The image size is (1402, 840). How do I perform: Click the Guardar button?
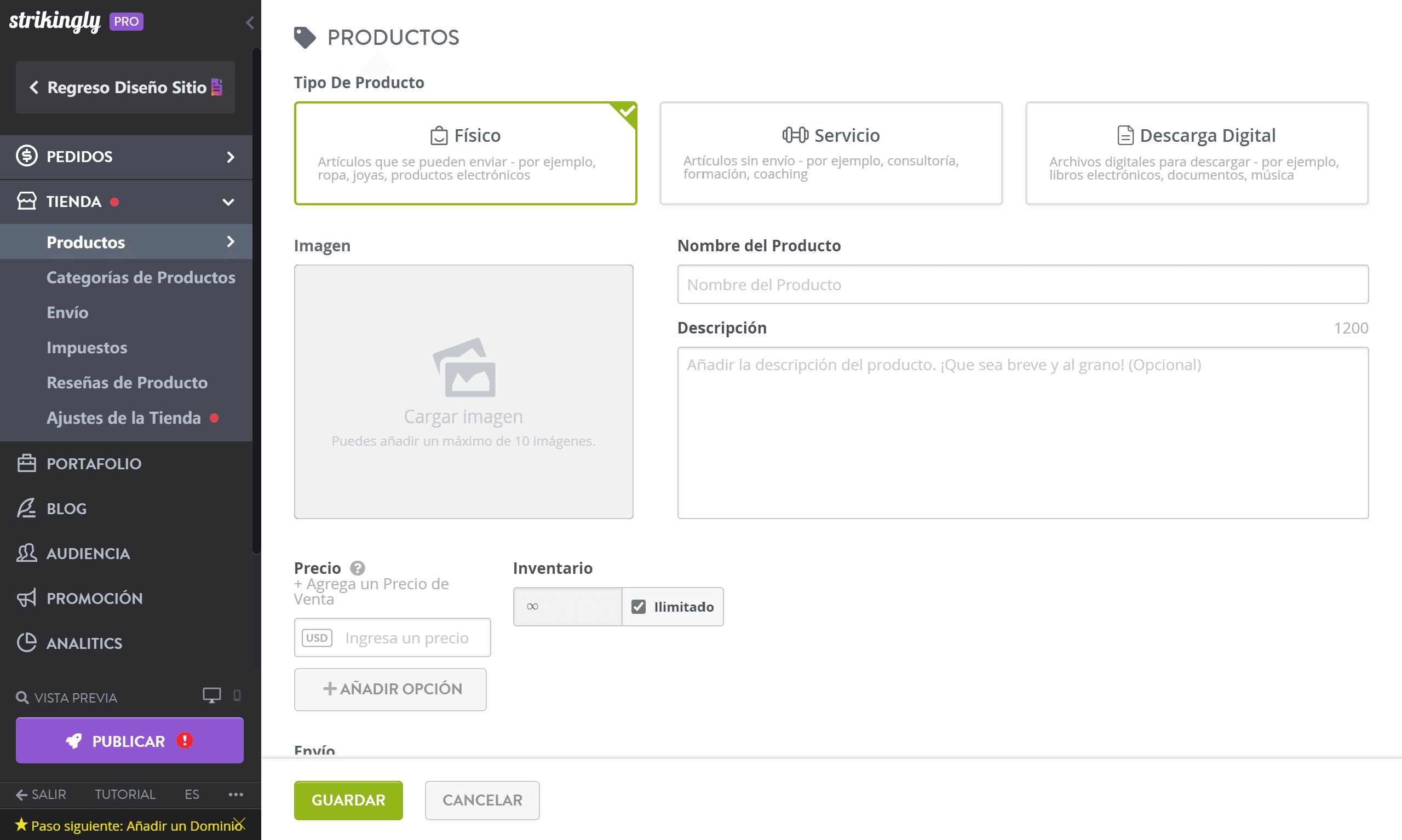(348, 800)
